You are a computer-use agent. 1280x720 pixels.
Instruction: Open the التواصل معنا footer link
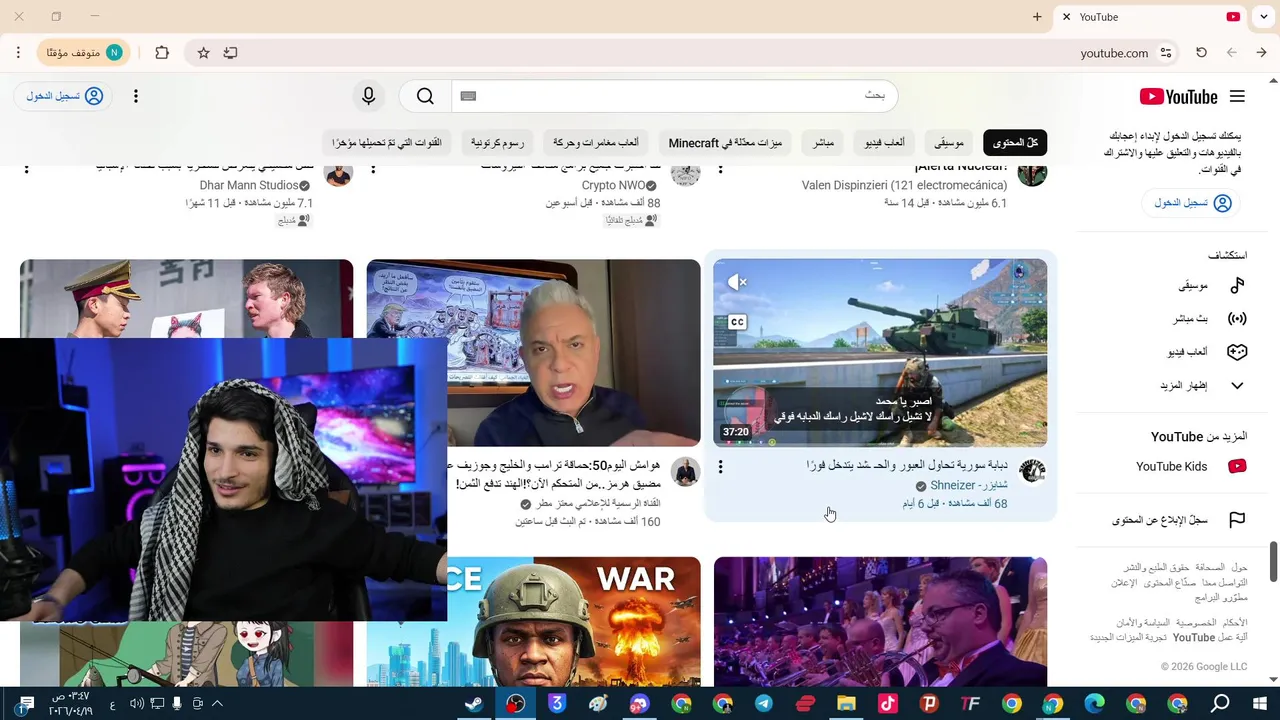pyautogui.click(x=1223, y=582)
